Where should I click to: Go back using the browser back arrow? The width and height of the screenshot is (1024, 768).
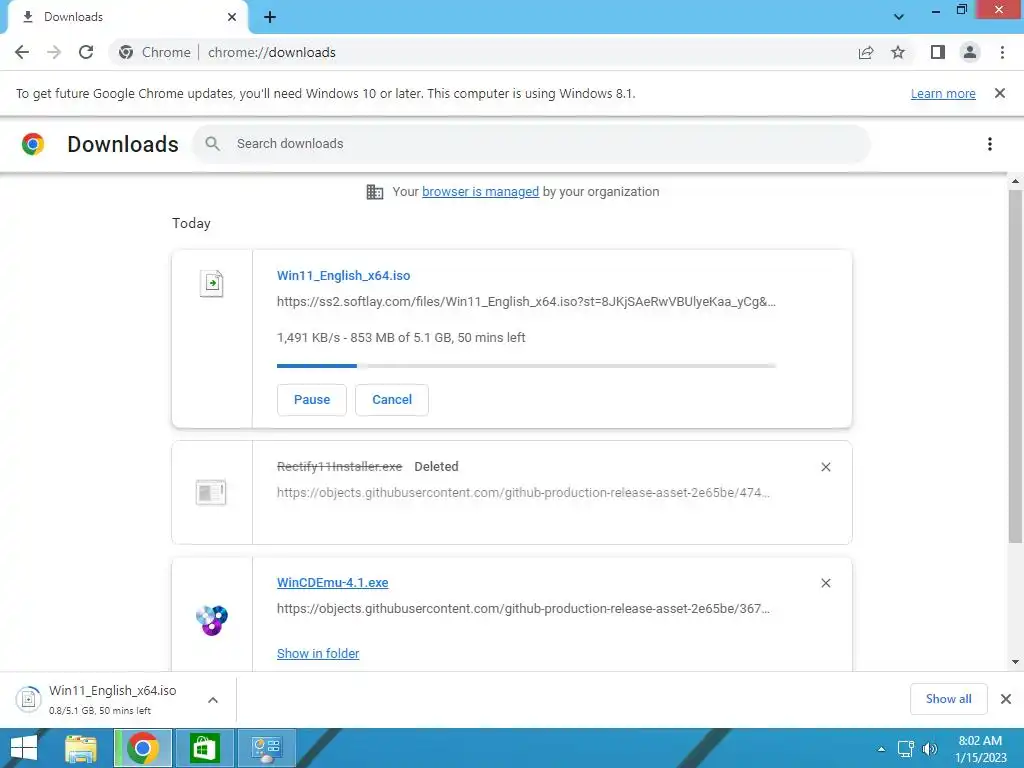[22, 52]
